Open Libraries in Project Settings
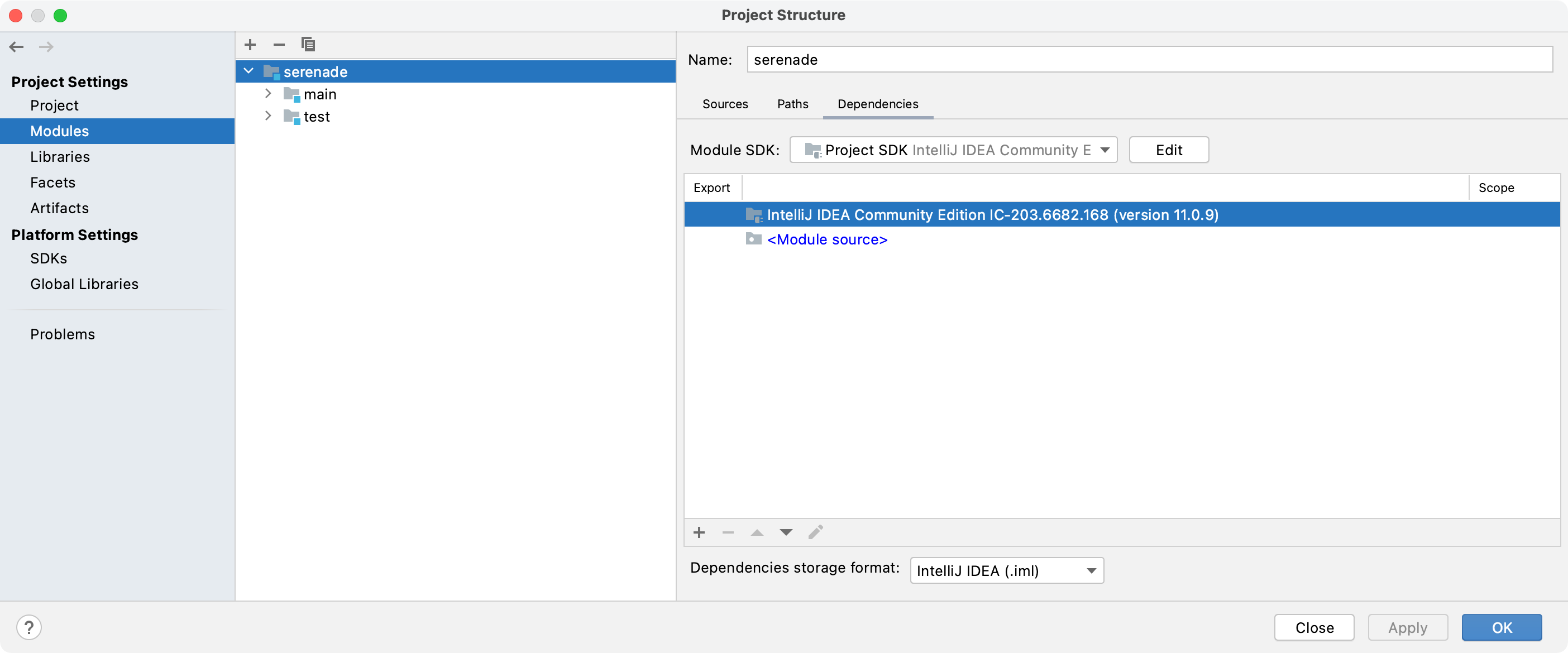The image size is (1568, 653). [x=60, y=157]
